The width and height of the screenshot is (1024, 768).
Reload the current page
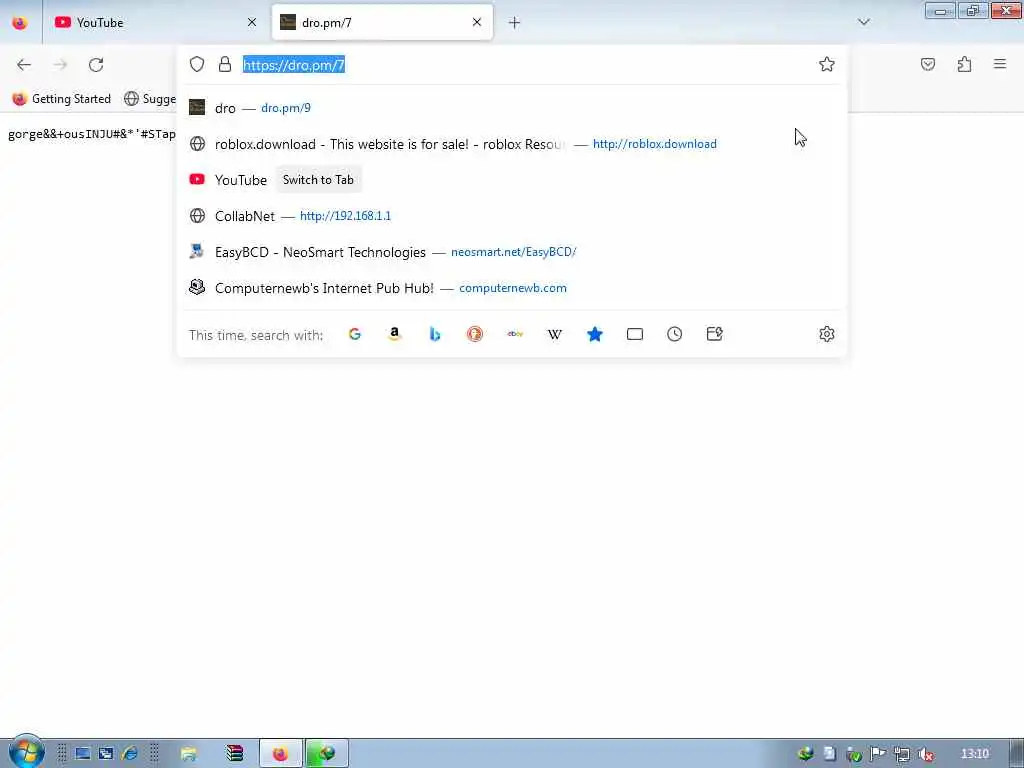[96, 65]
